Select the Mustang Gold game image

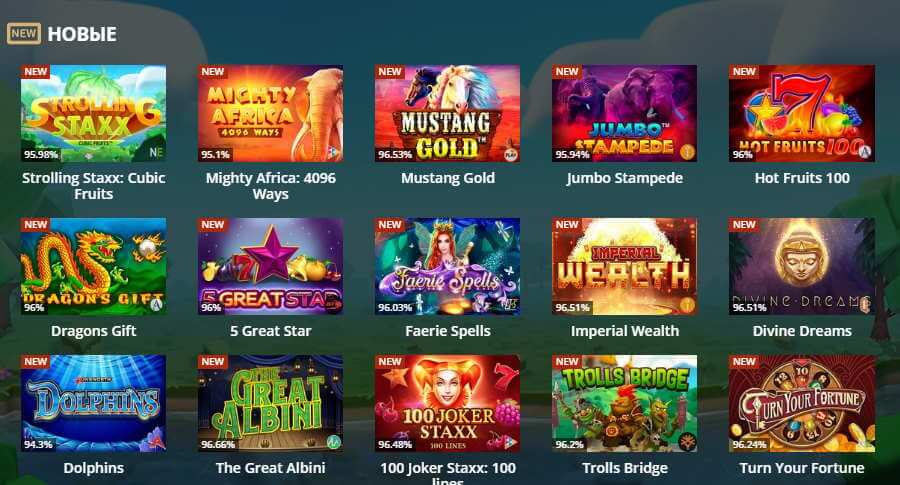tap(448, 114)
